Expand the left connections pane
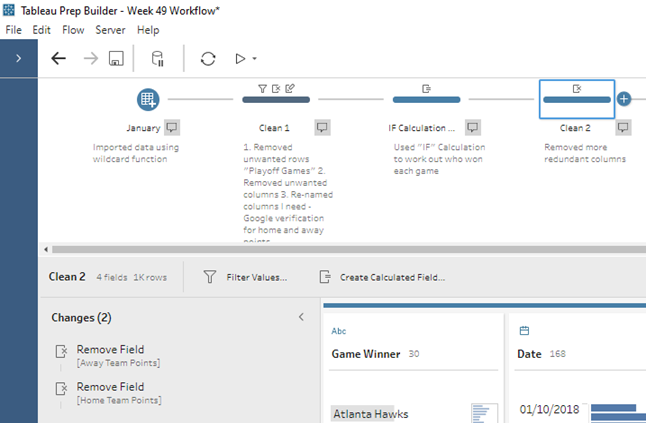Image resolution: width=646 pixels, height=423 pixels. coord(18,58)
